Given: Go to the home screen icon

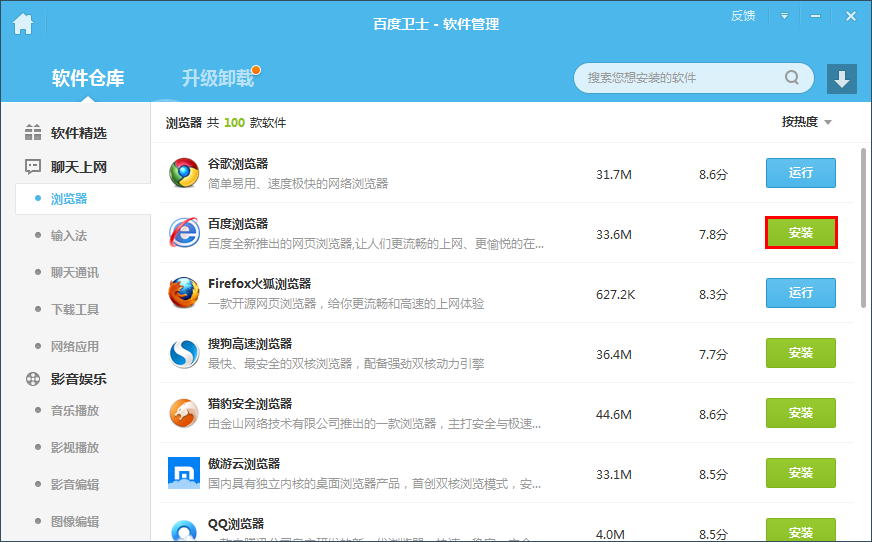Looking at the screenshot, I should click(x=23, y=24).
